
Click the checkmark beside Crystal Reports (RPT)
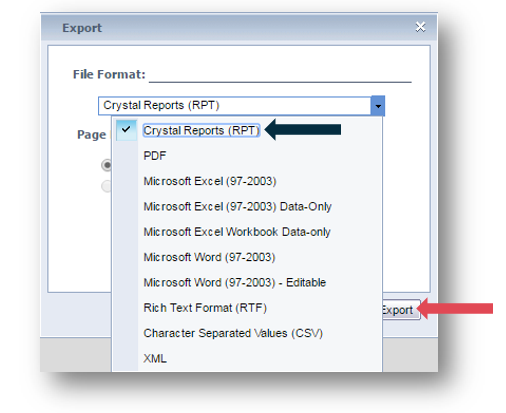[x=126, y=130]
